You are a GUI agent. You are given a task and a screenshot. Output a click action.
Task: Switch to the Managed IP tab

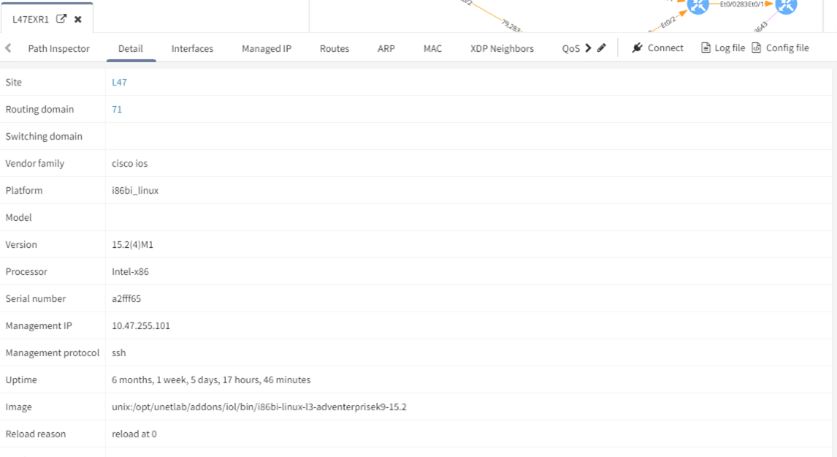click(x=266, y=48)
